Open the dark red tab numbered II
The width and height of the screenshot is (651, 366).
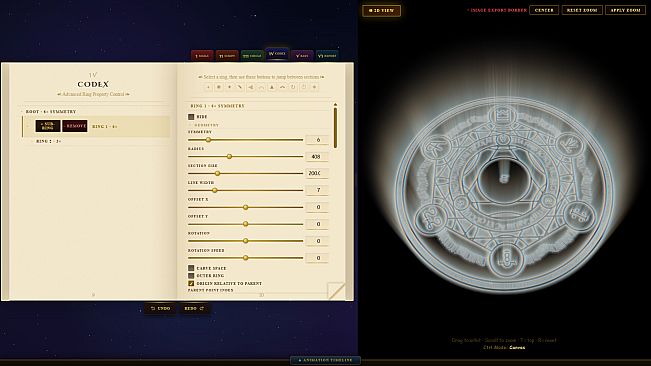(227, 56)
